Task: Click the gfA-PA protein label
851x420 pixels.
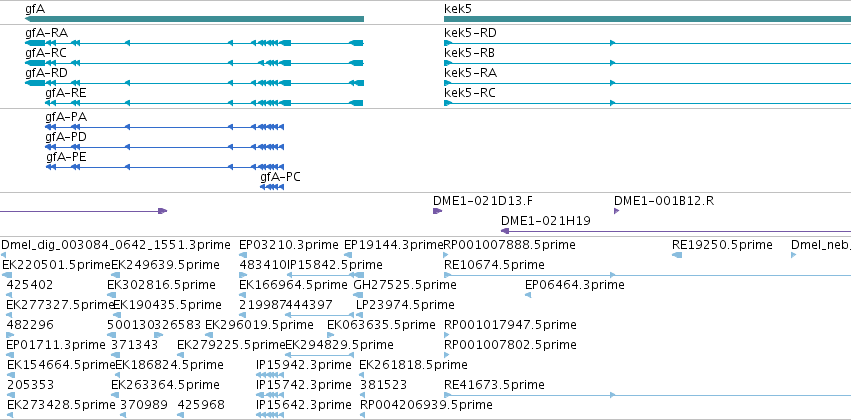Action: (x=66, y=117)
